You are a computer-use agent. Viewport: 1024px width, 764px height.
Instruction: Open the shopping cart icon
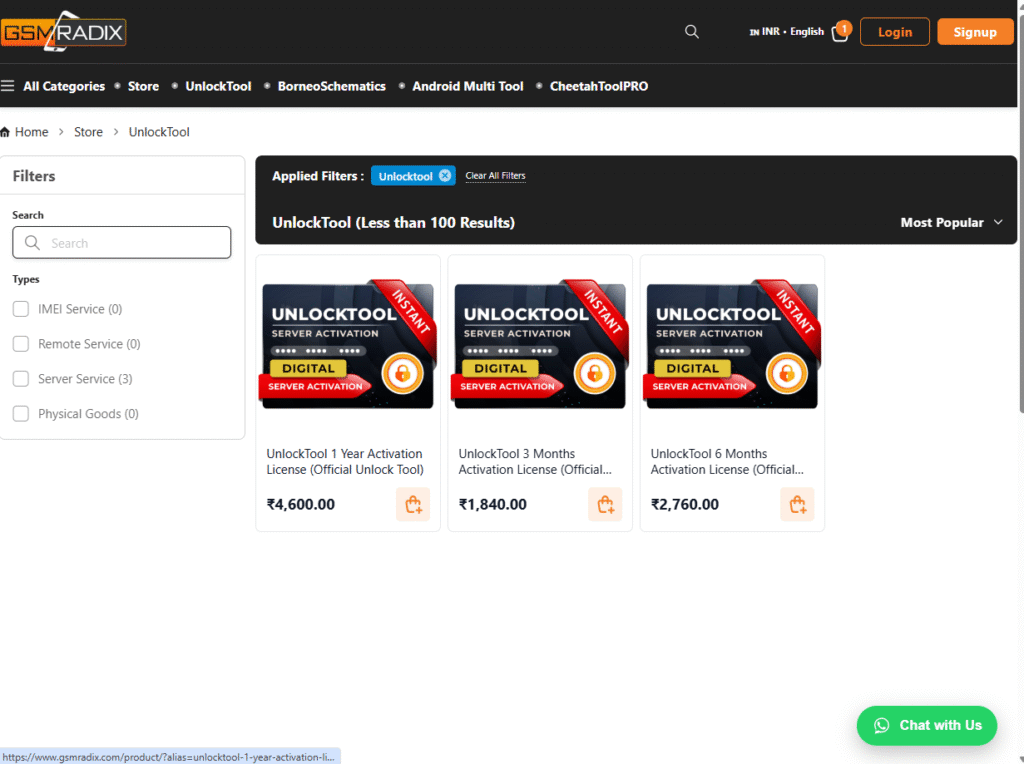tap(840, 33)
